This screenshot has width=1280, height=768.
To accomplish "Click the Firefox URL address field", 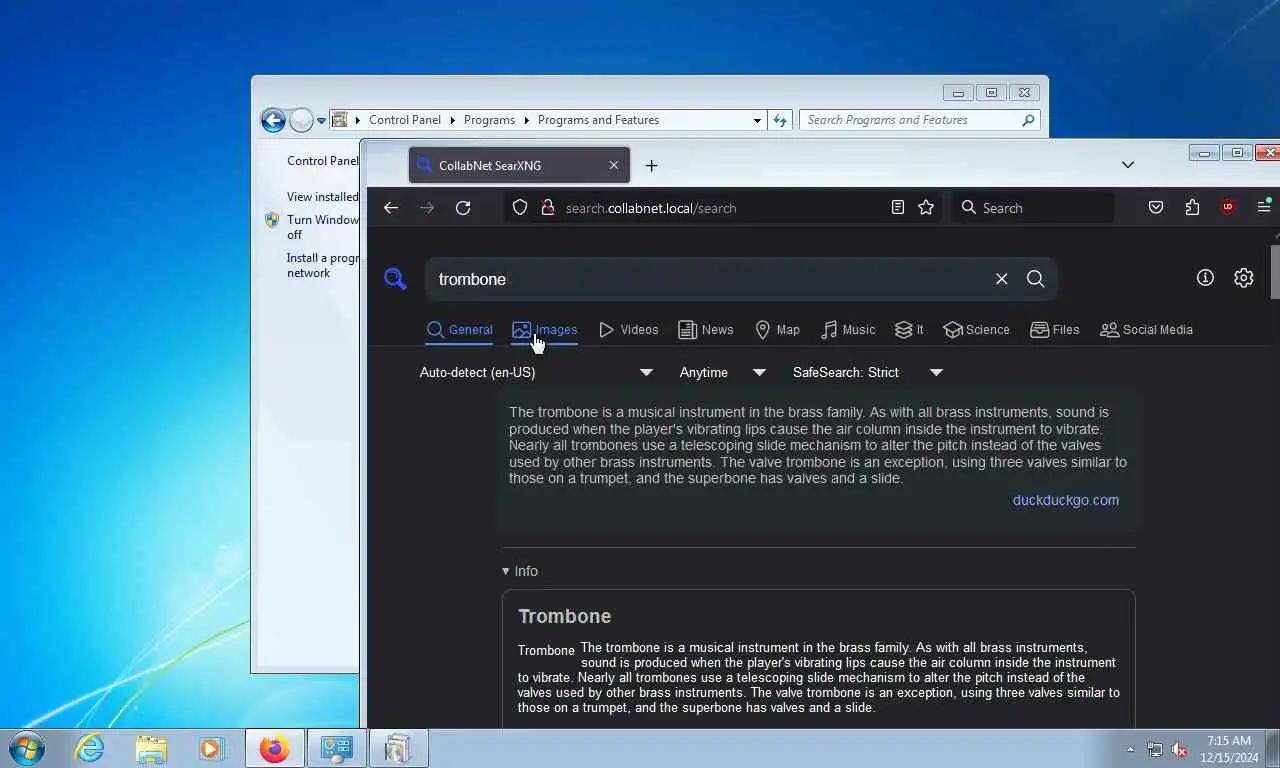I will point(723,208).
